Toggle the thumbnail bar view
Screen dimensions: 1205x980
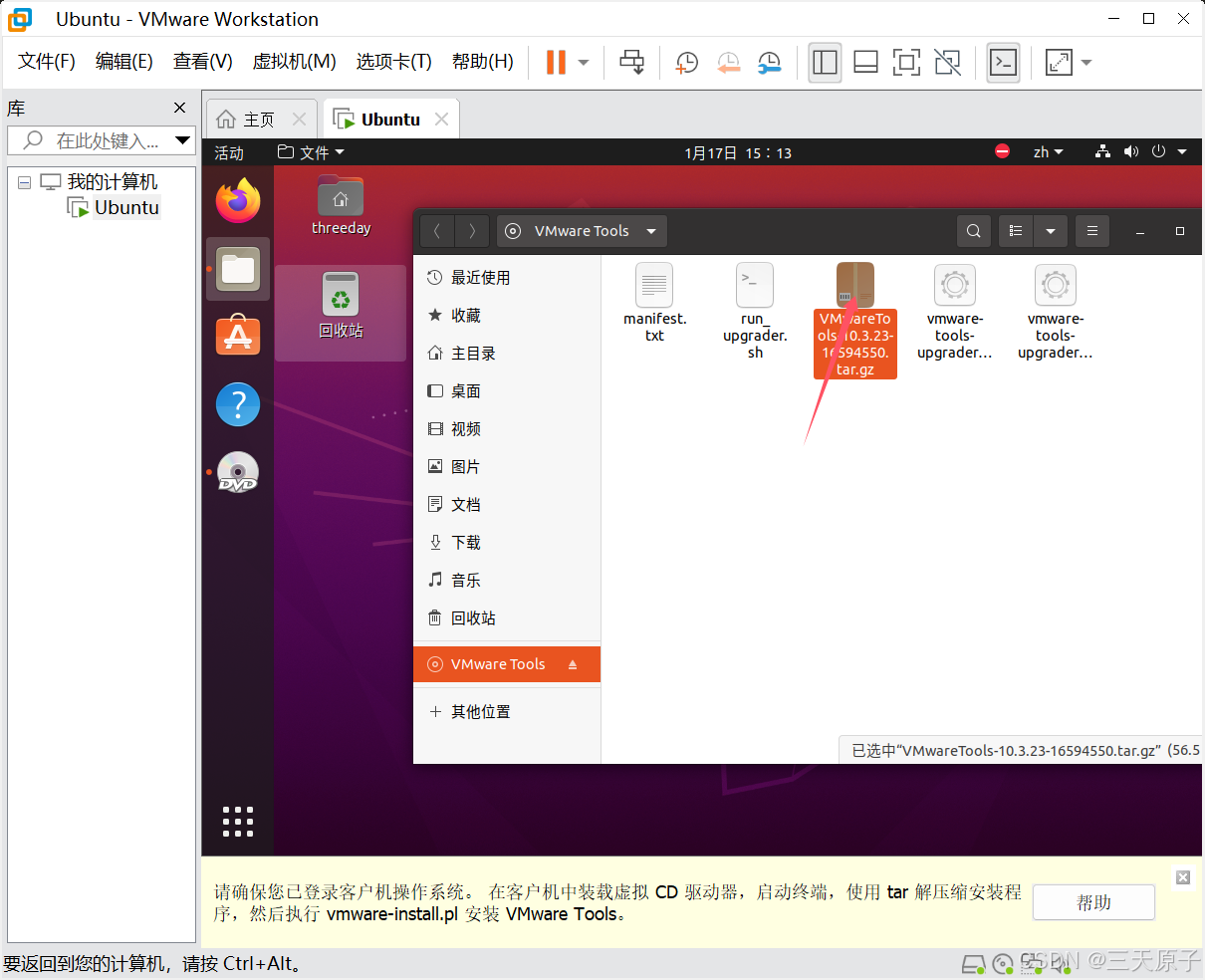point(865,62)
